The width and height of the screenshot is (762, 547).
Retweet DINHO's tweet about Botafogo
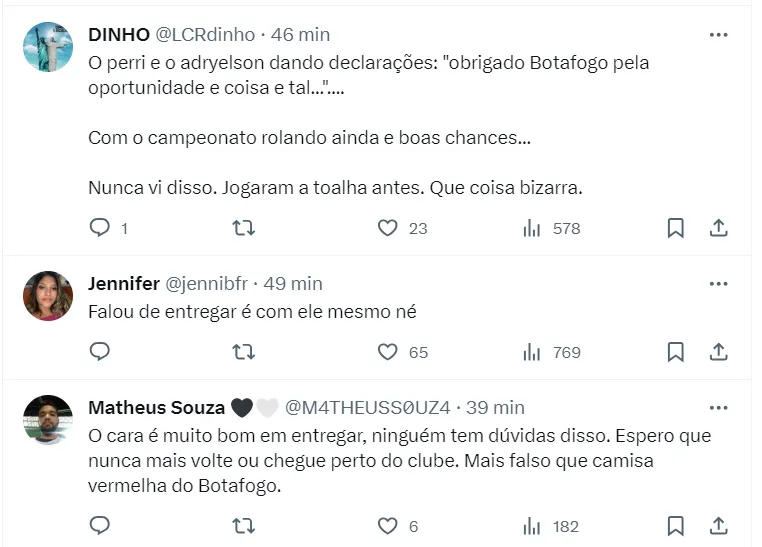coord(243,228)
